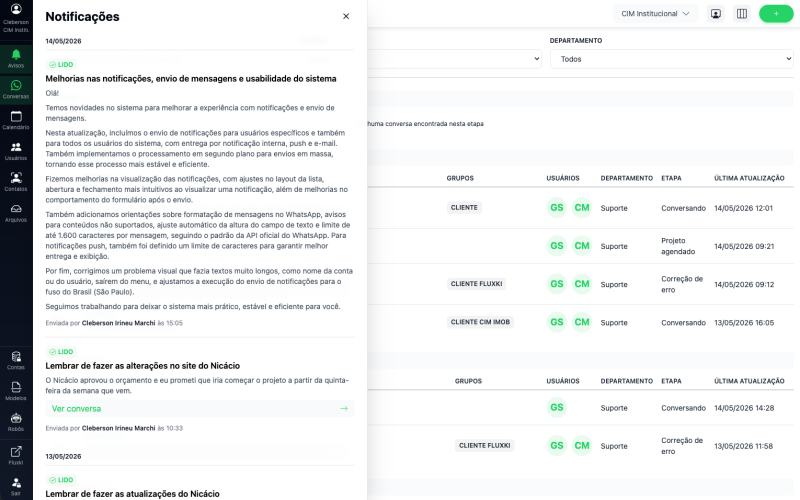Open the Departamento Todos dropdown
The height and width of the screenshot is (500, 800).
click(671, 59)
